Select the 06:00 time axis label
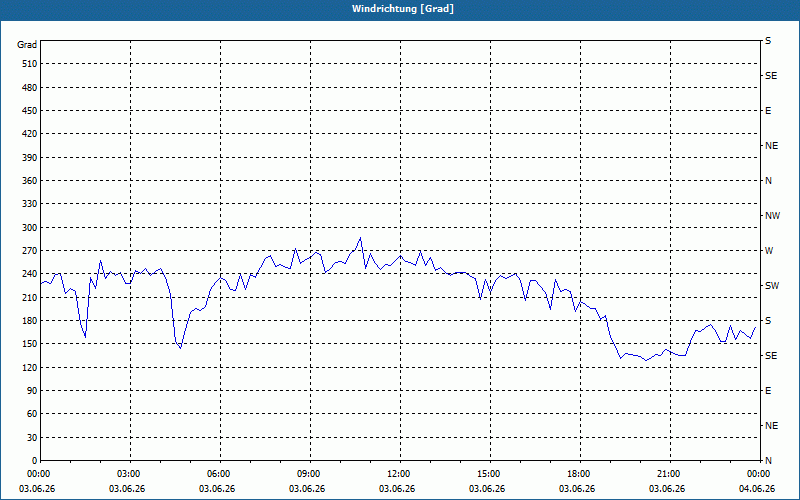This screenshot has height=500, width=800. coord(220,474)
